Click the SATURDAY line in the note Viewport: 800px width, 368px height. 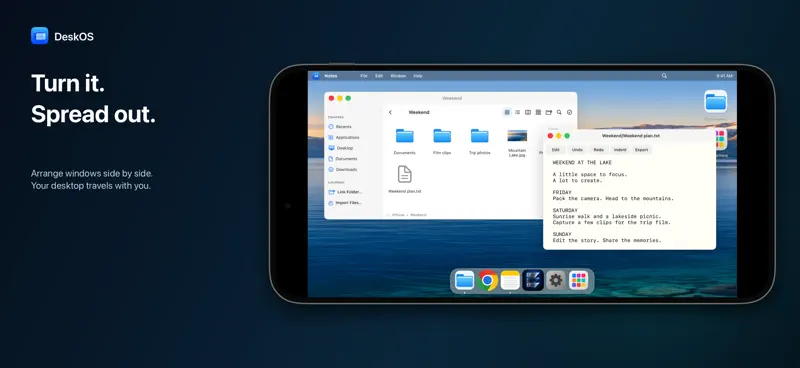click(x=565, y=210)
